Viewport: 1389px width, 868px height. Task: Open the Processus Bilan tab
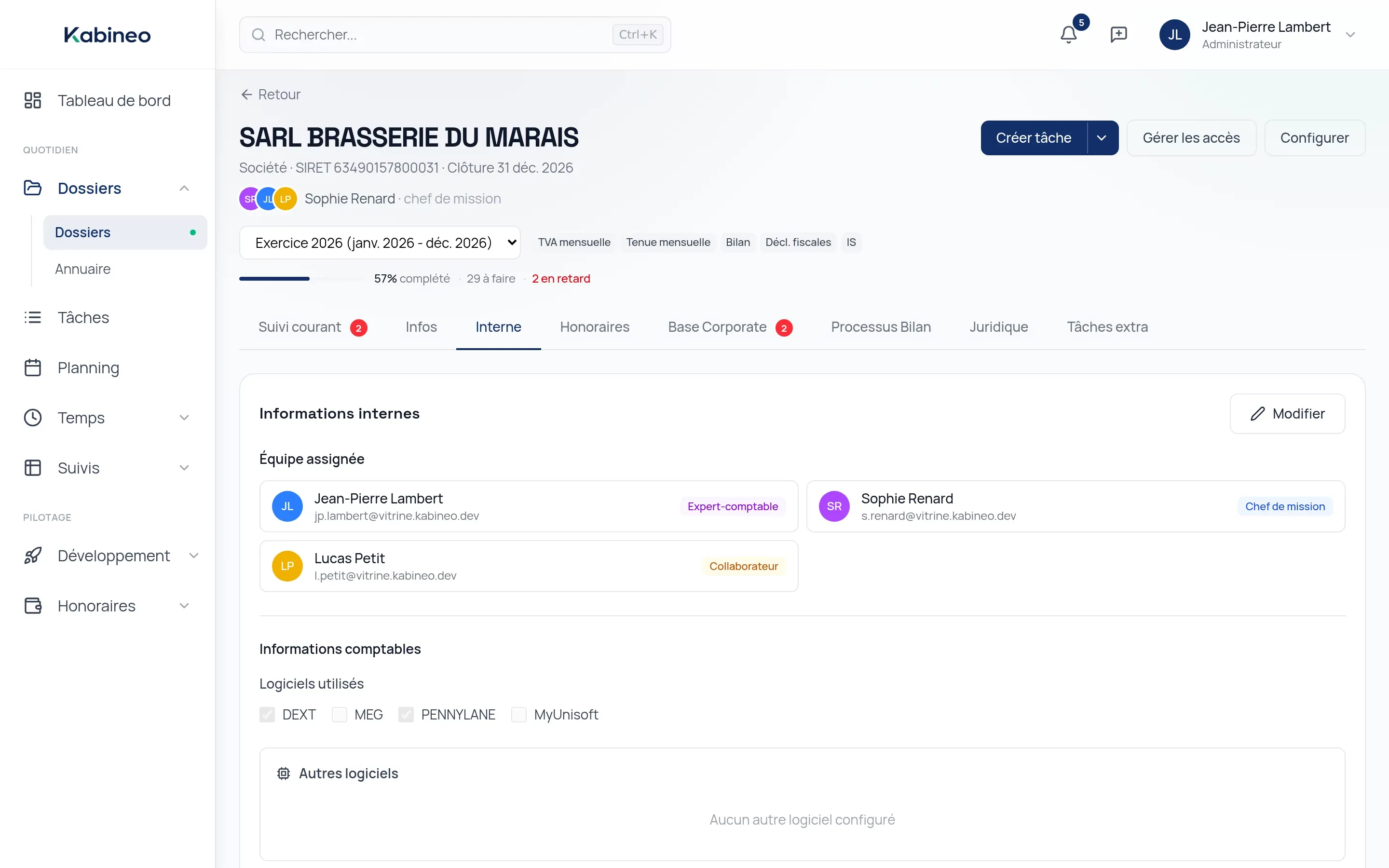[x=881, y=327]
